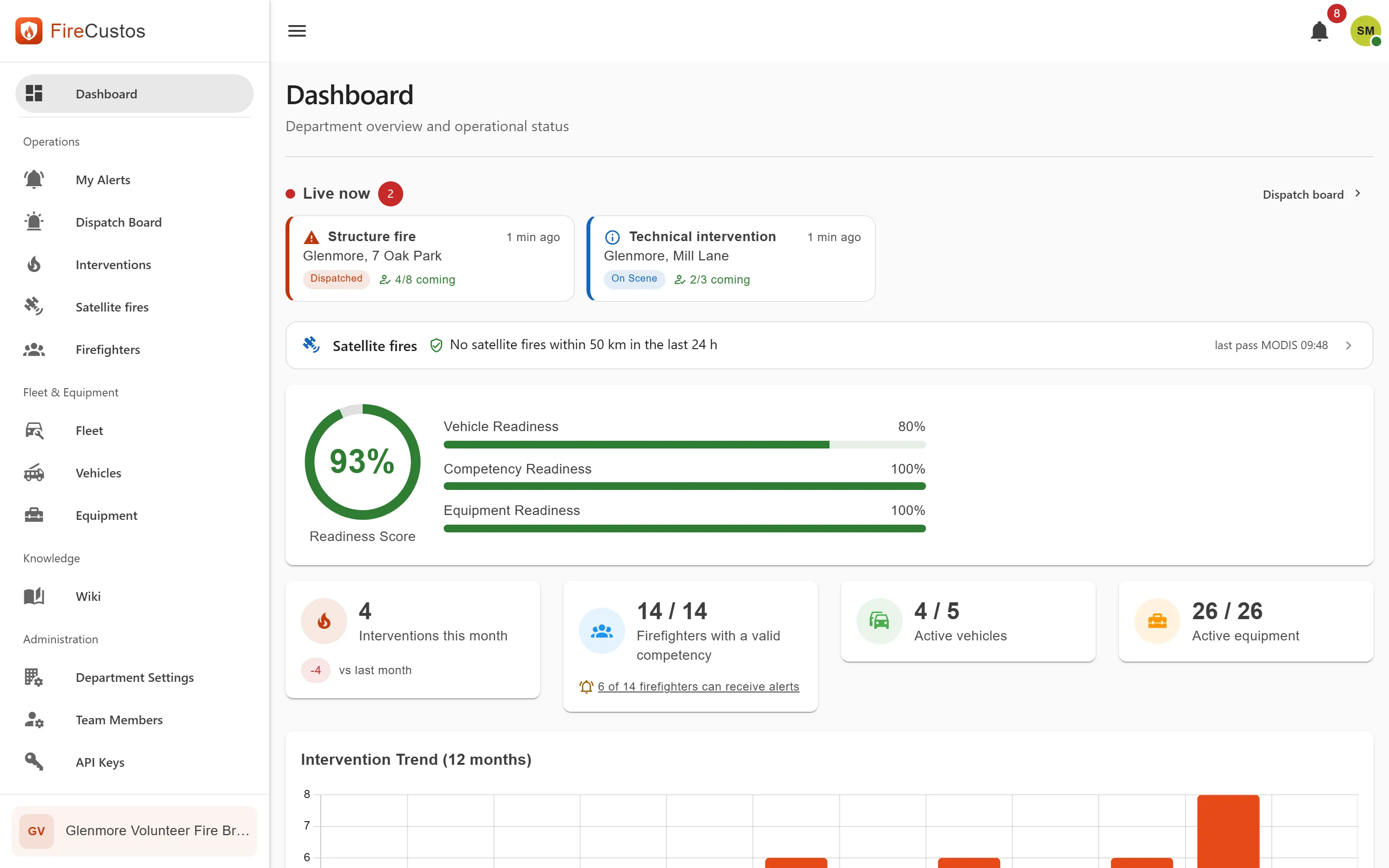Click the FireCustos flame logo
The image size is (1389, 868).
click(29, 31)
